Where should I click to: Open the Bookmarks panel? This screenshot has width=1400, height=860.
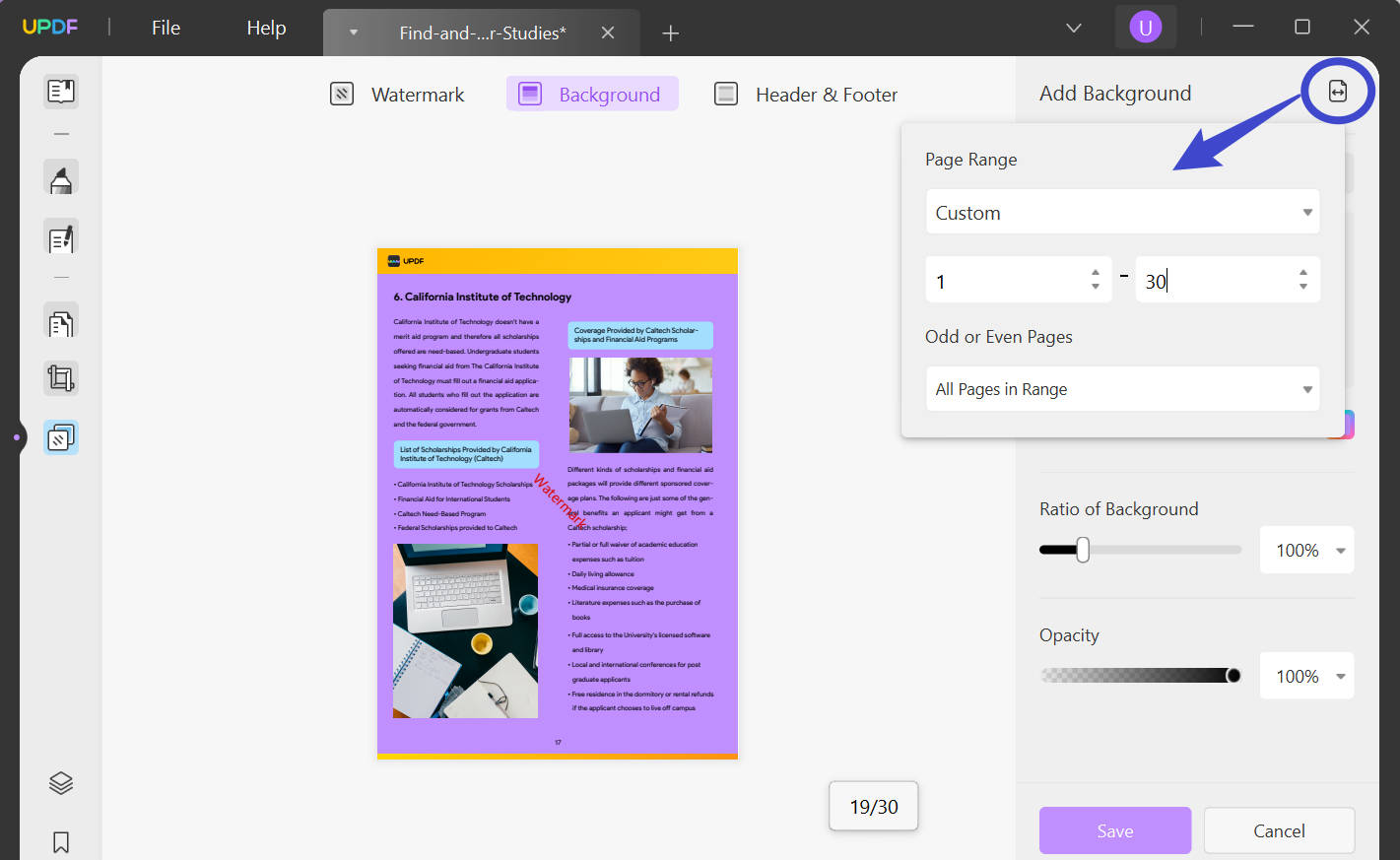point(60,842)
